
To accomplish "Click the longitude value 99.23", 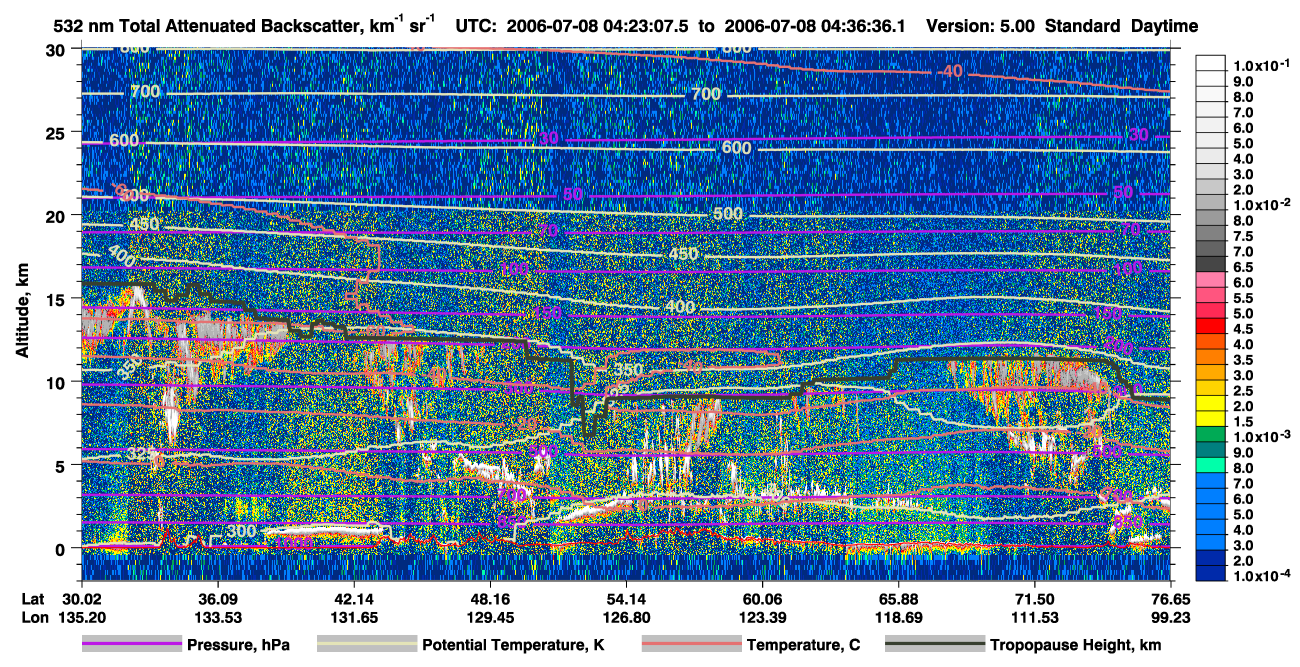I will click(x=1170, y=617).
